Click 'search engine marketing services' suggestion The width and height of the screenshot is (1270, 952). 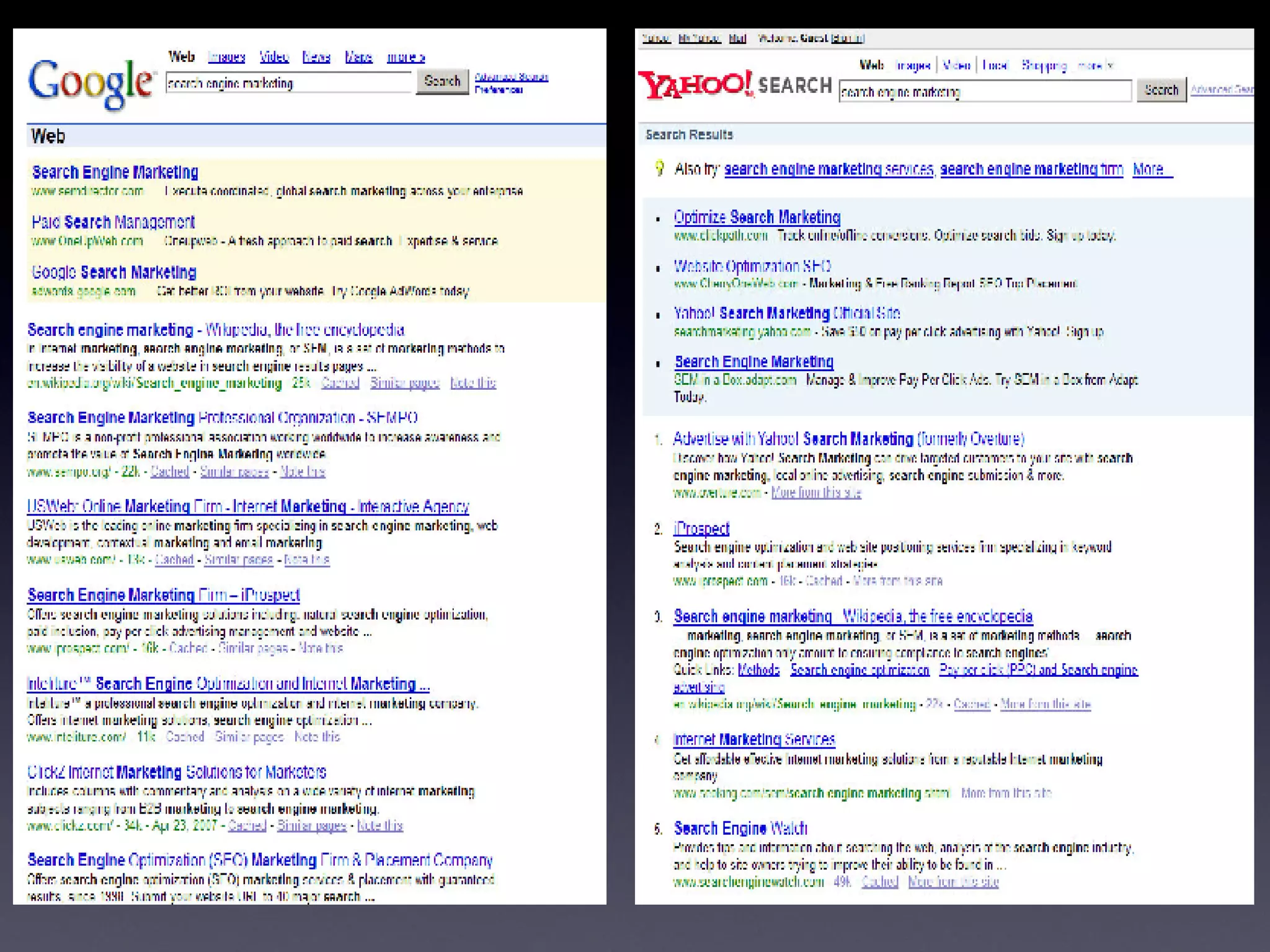tap(828, 169)
